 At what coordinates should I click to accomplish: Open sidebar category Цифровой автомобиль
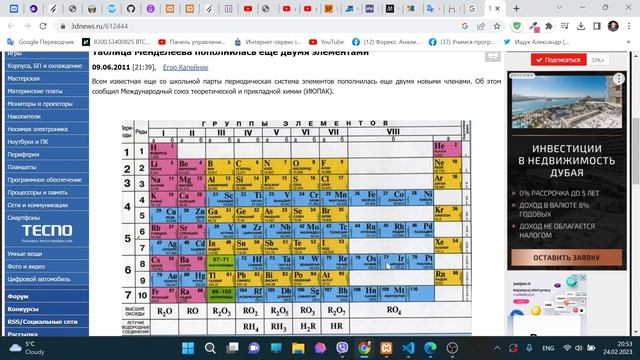coord(39,279)
